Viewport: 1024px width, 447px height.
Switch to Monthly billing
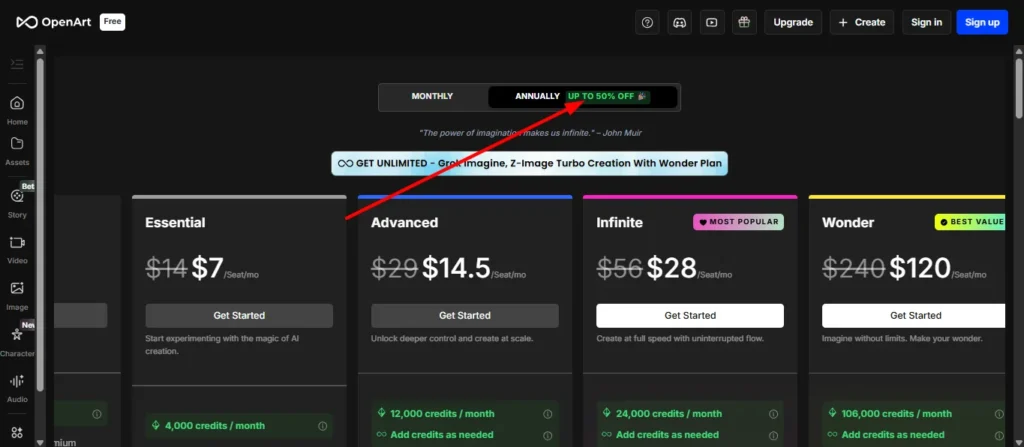coord(432,96)
